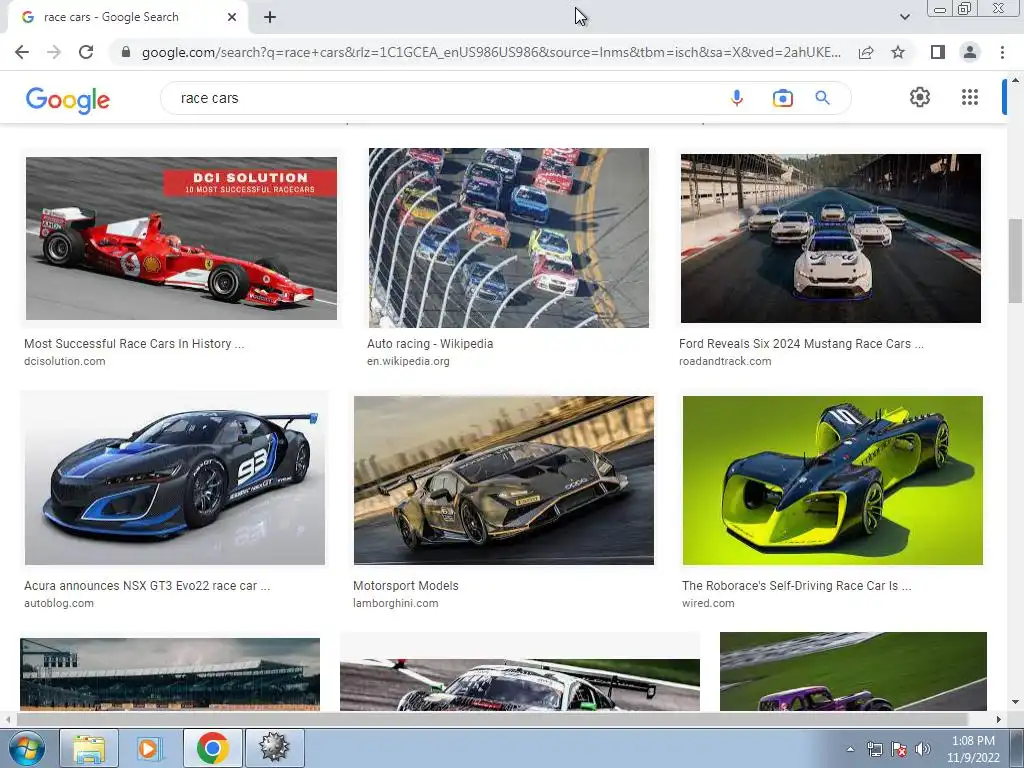The width and height of the screenshot is (1024, 768).
Task: Open the green Roborace car image
Action: tap(833, 480)
